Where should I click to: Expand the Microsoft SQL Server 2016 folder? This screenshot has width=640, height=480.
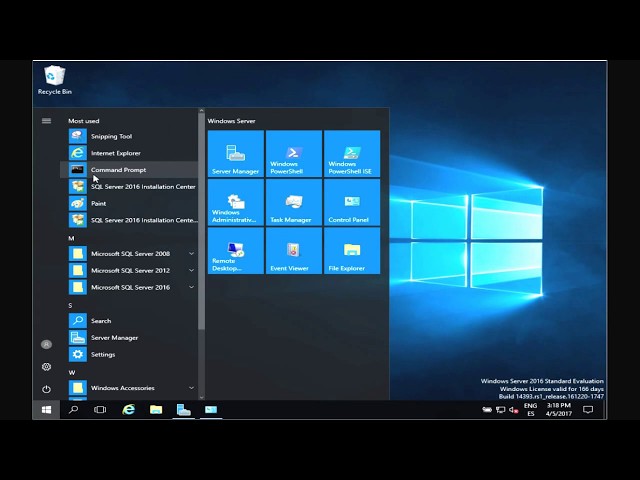pyautogui.click(x=129, y=287)
